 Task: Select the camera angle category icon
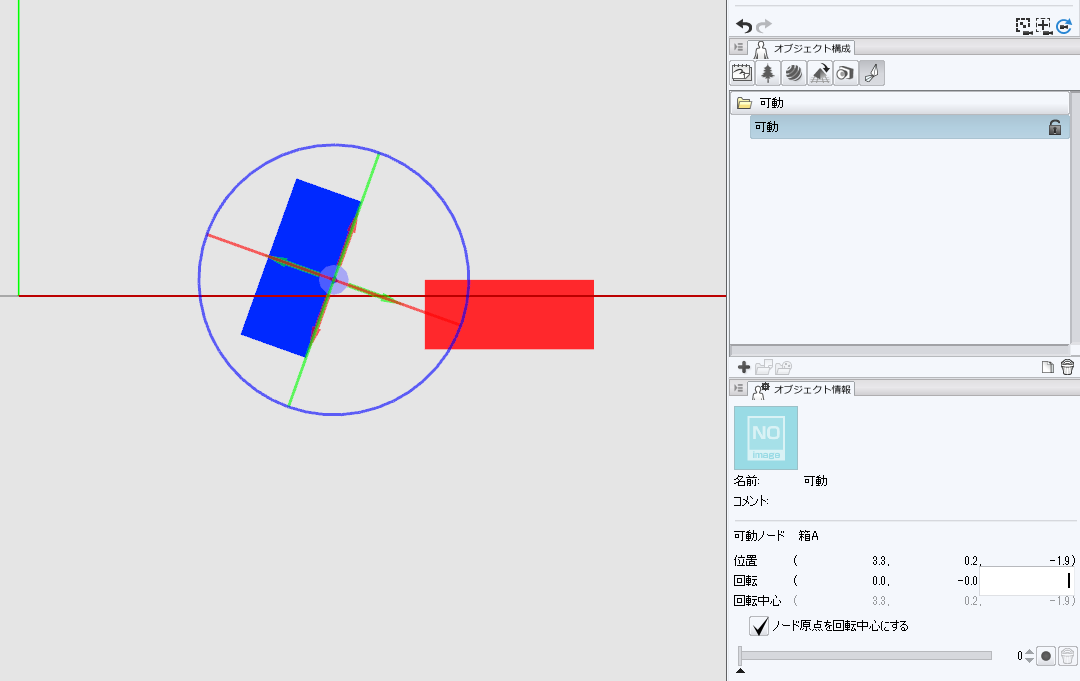pyautogui.click(x=845, y=73)
